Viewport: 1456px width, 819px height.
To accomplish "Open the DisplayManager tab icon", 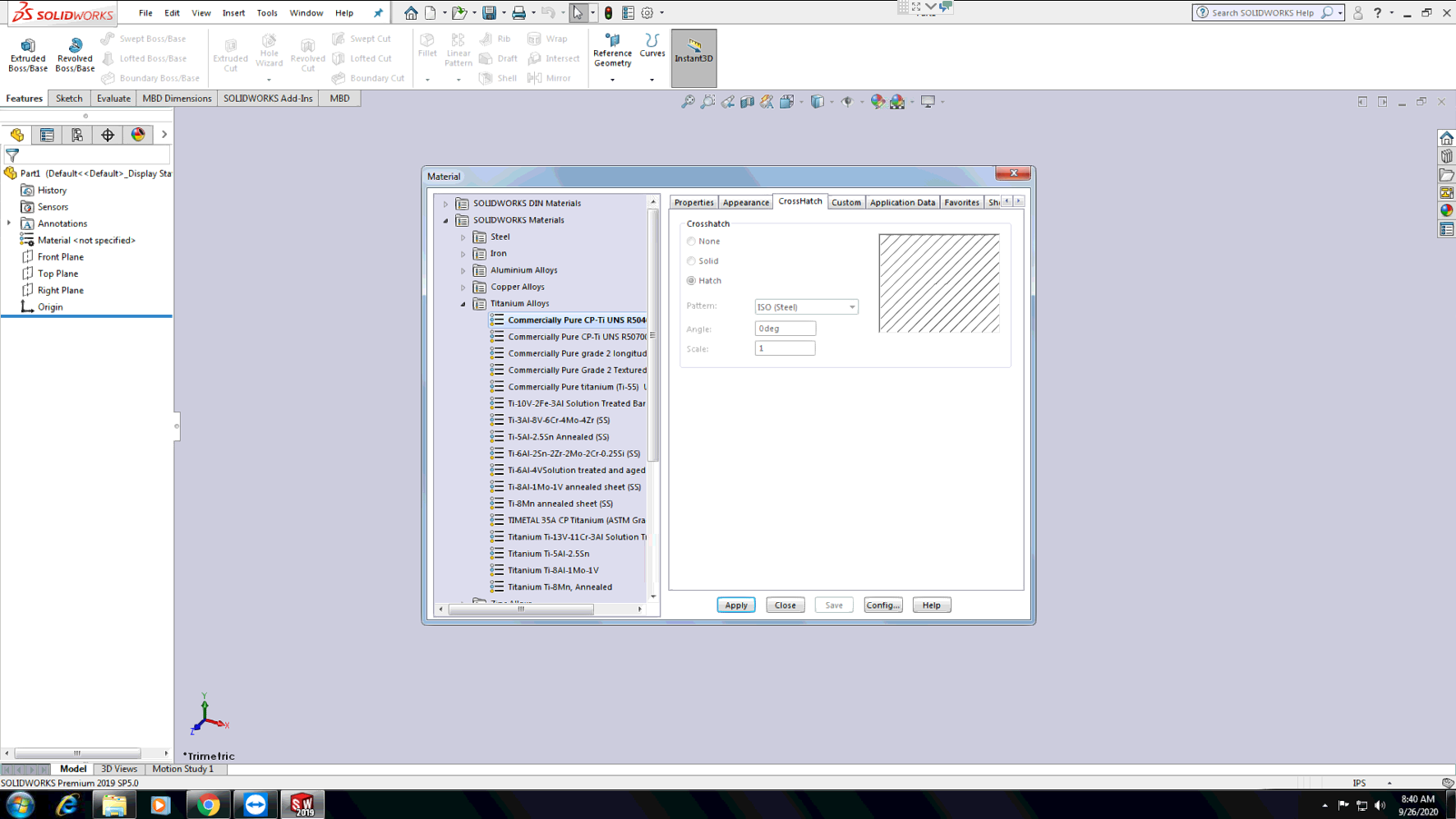I will pyautogui.click(x=138, y=135).
